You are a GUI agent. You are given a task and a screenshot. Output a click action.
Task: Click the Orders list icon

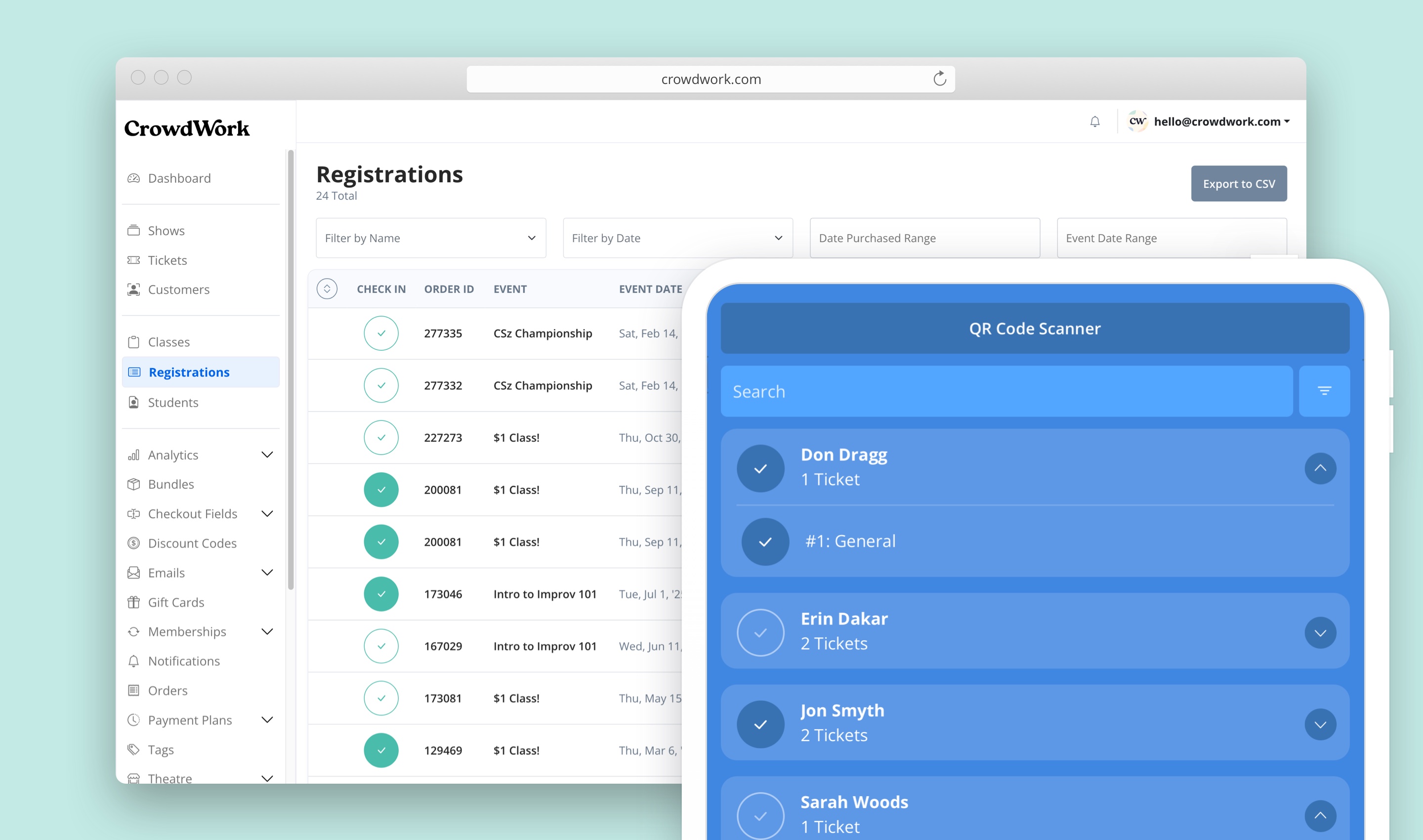133,691
